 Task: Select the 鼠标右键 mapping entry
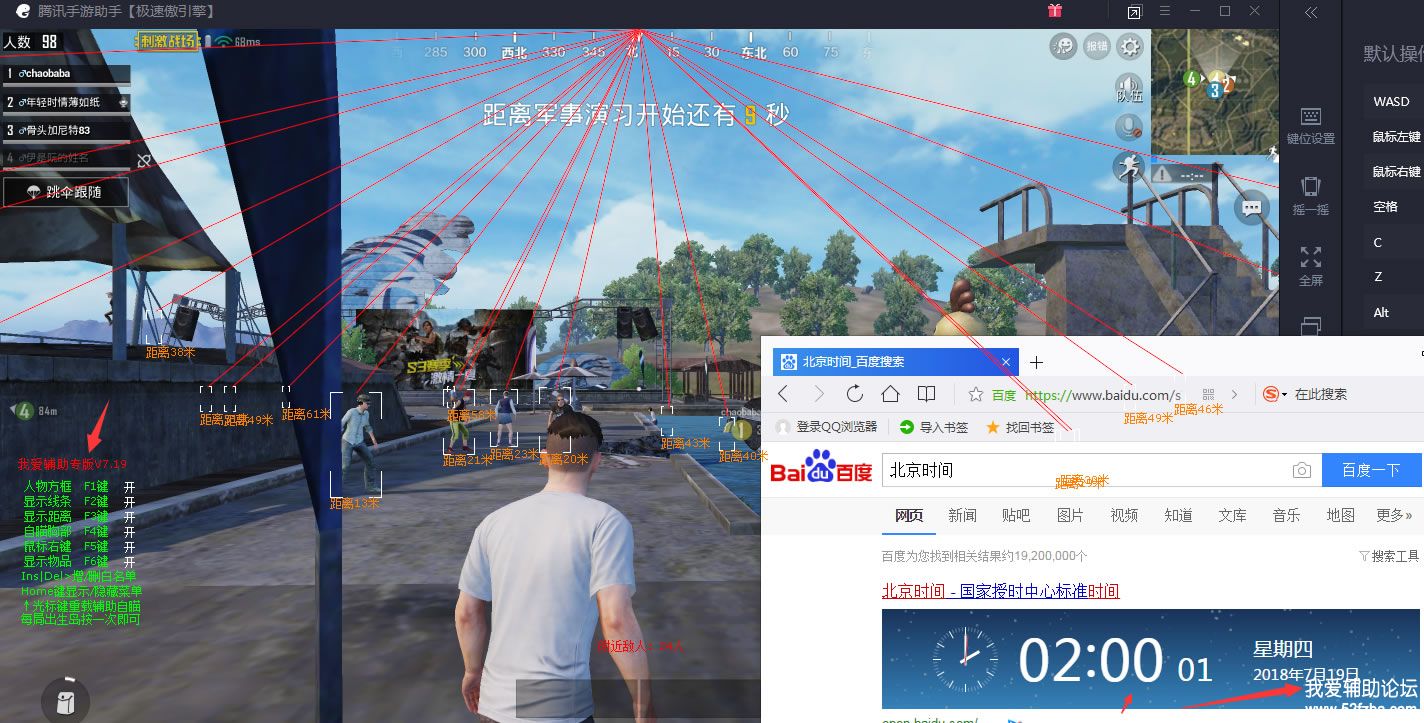pos(1394,172)
